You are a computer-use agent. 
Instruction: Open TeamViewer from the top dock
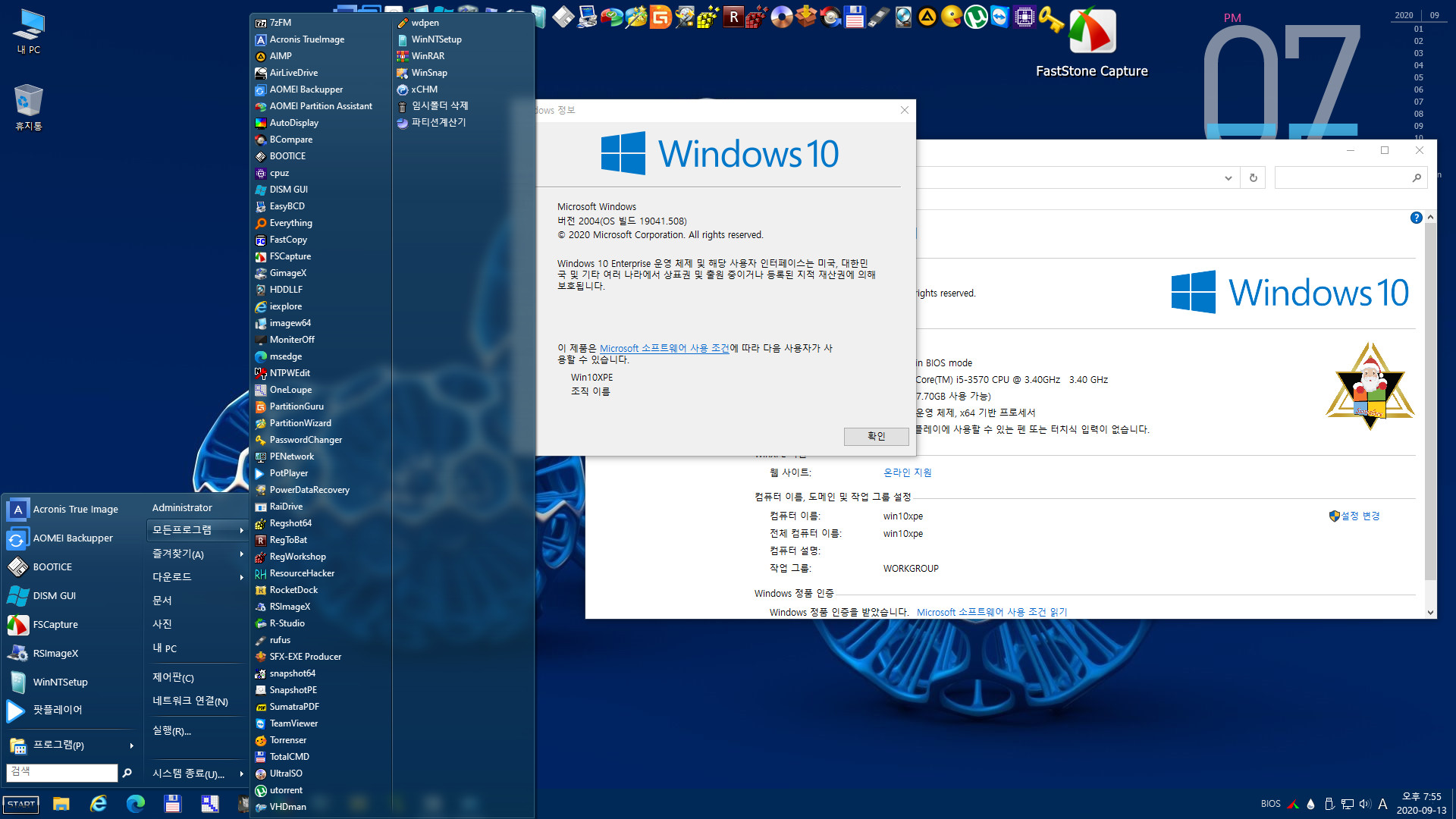[1000, 17]
